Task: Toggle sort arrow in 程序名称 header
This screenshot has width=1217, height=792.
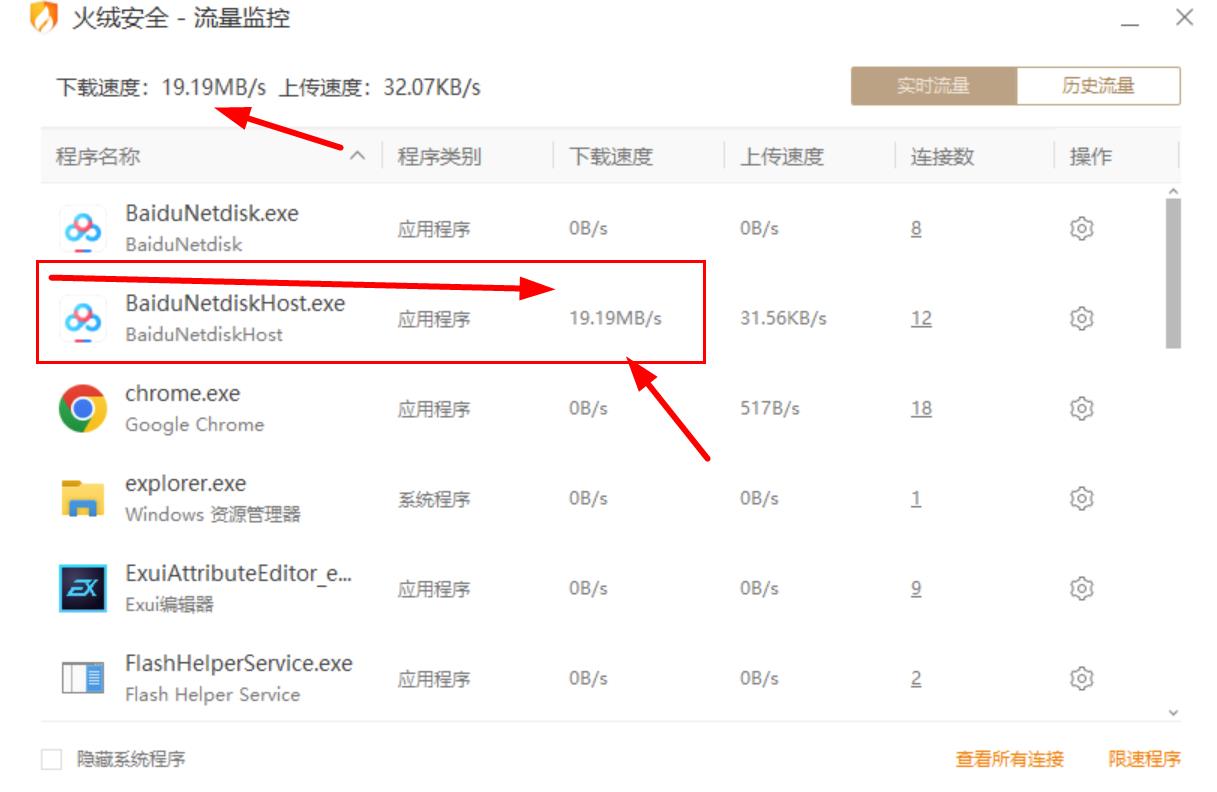Action: click(357, 156)
